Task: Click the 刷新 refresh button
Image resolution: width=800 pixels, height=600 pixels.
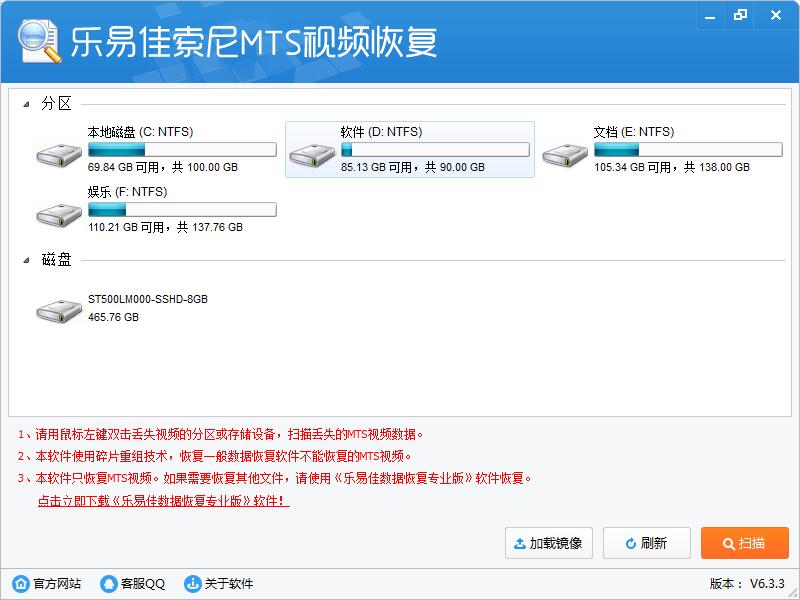Action: pos(647,543)
